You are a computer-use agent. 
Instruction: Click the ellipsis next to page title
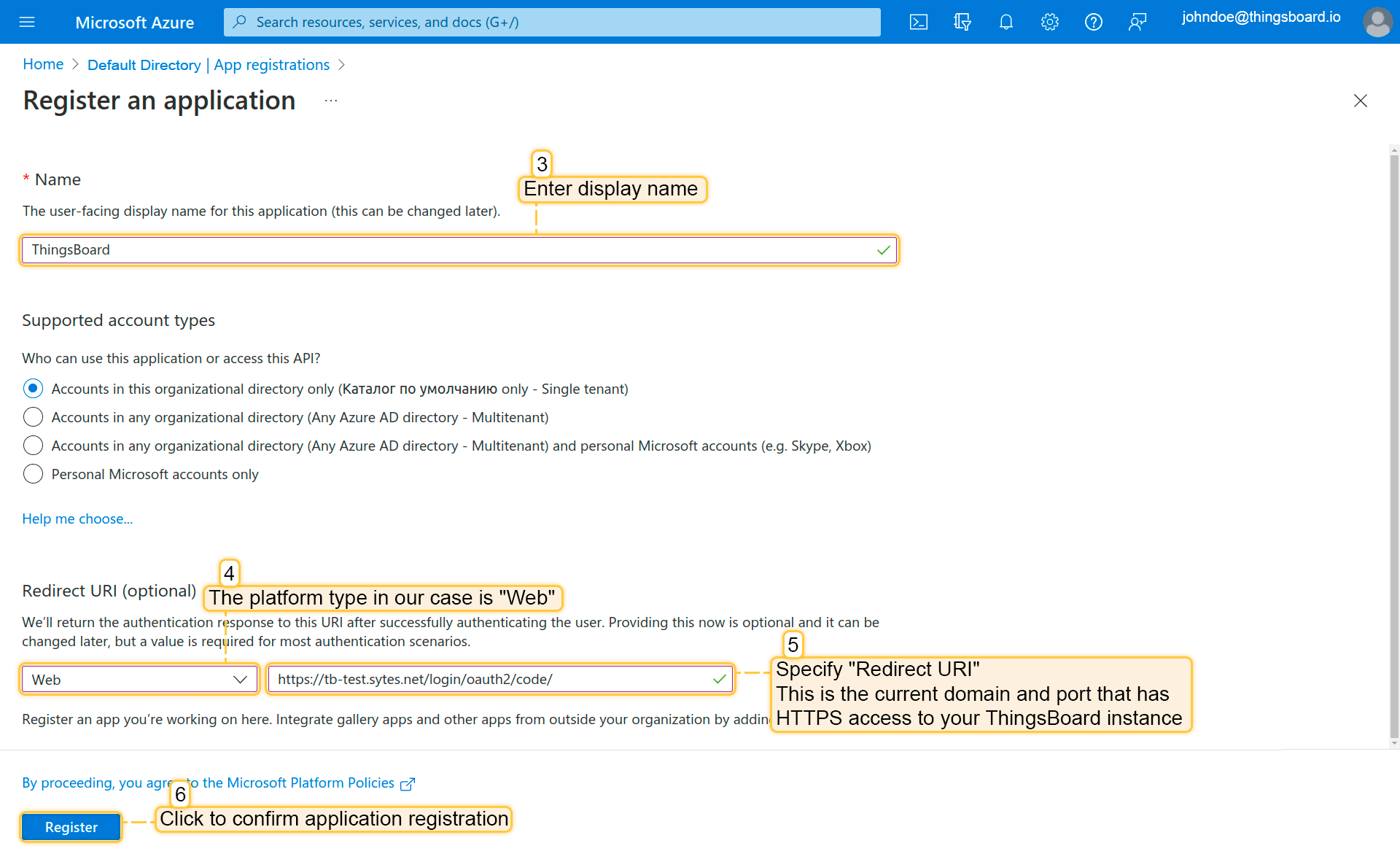pos(331,101)
